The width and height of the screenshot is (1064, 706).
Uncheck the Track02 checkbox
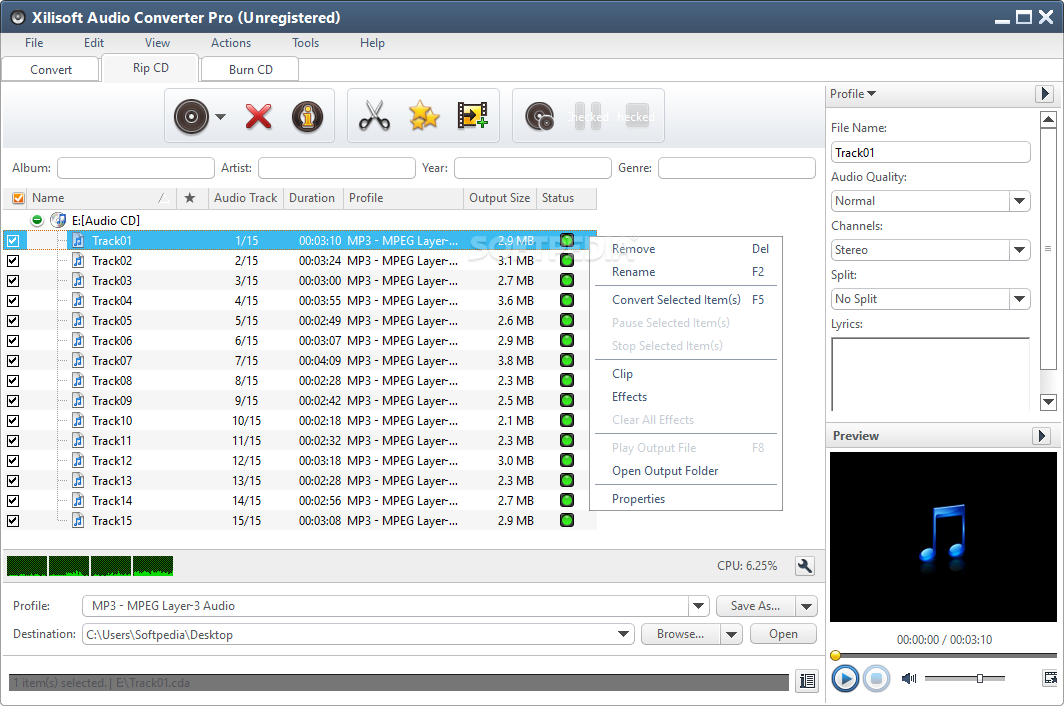(13, 261)
